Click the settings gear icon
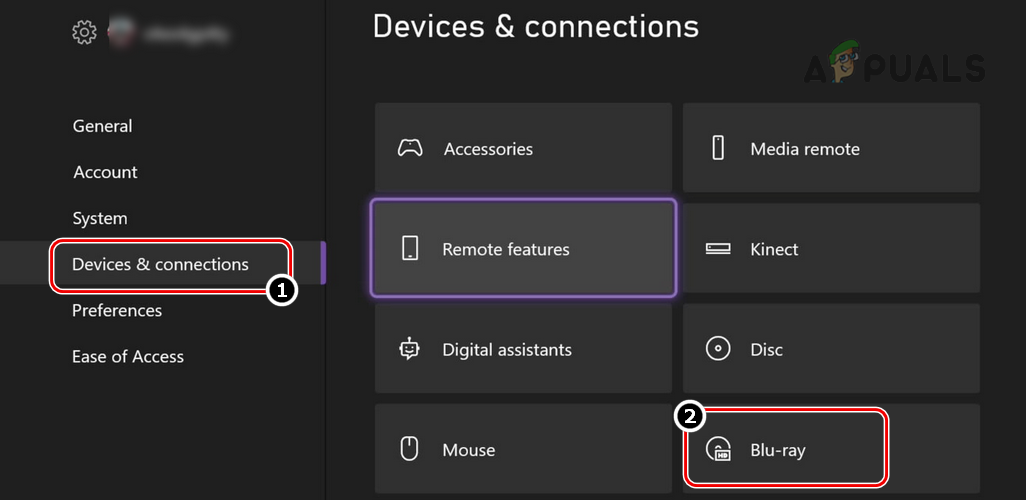 point(83,33)
